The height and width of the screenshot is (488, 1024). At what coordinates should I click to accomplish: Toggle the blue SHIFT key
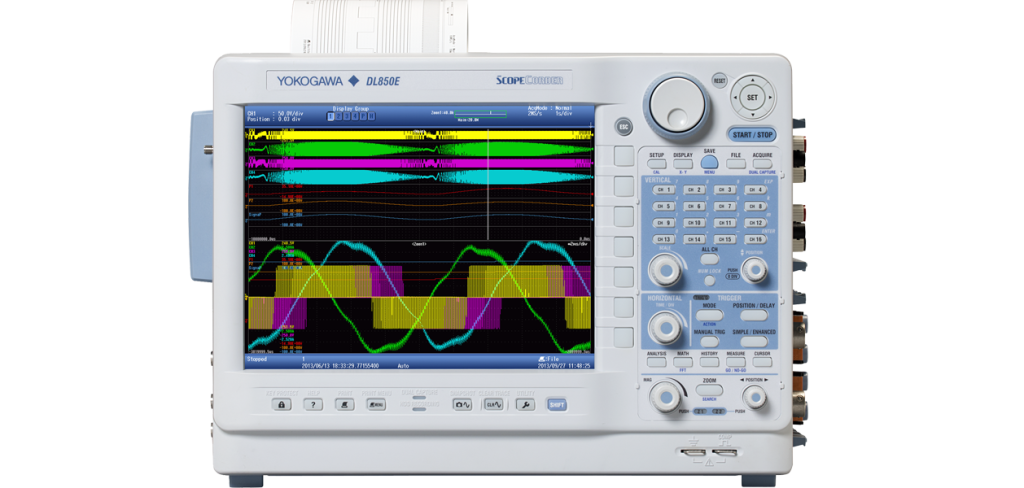coord(556,404)
